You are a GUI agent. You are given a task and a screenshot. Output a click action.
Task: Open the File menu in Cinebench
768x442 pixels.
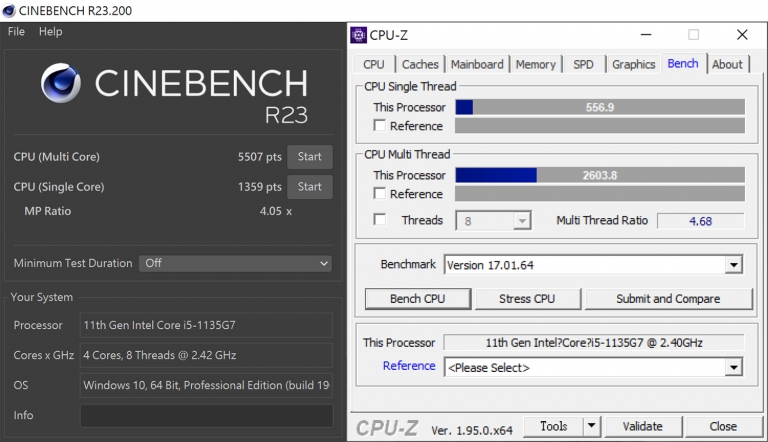click(x=16, y=31)
